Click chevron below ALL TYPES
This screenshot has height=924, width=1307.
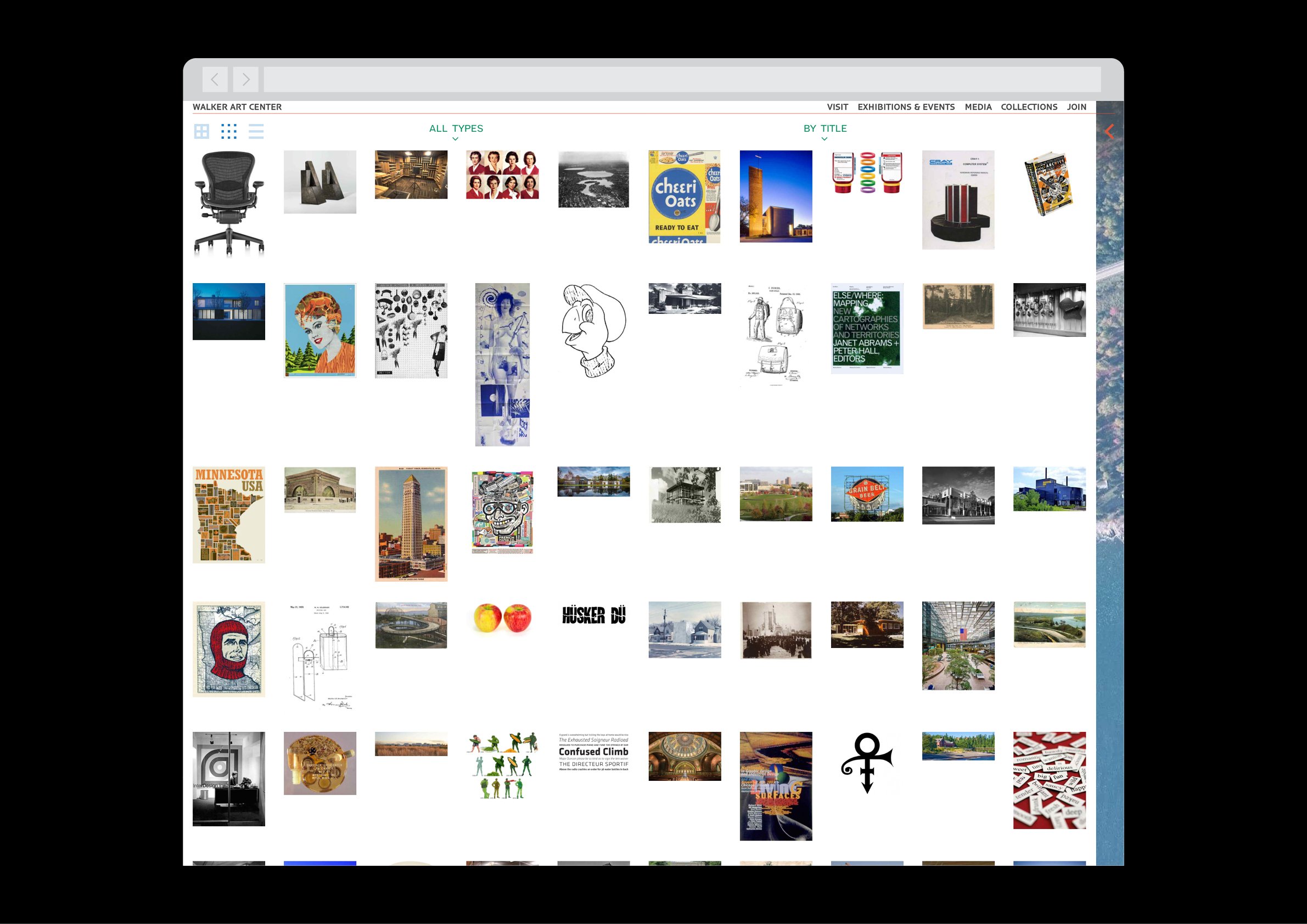[456, 139]
